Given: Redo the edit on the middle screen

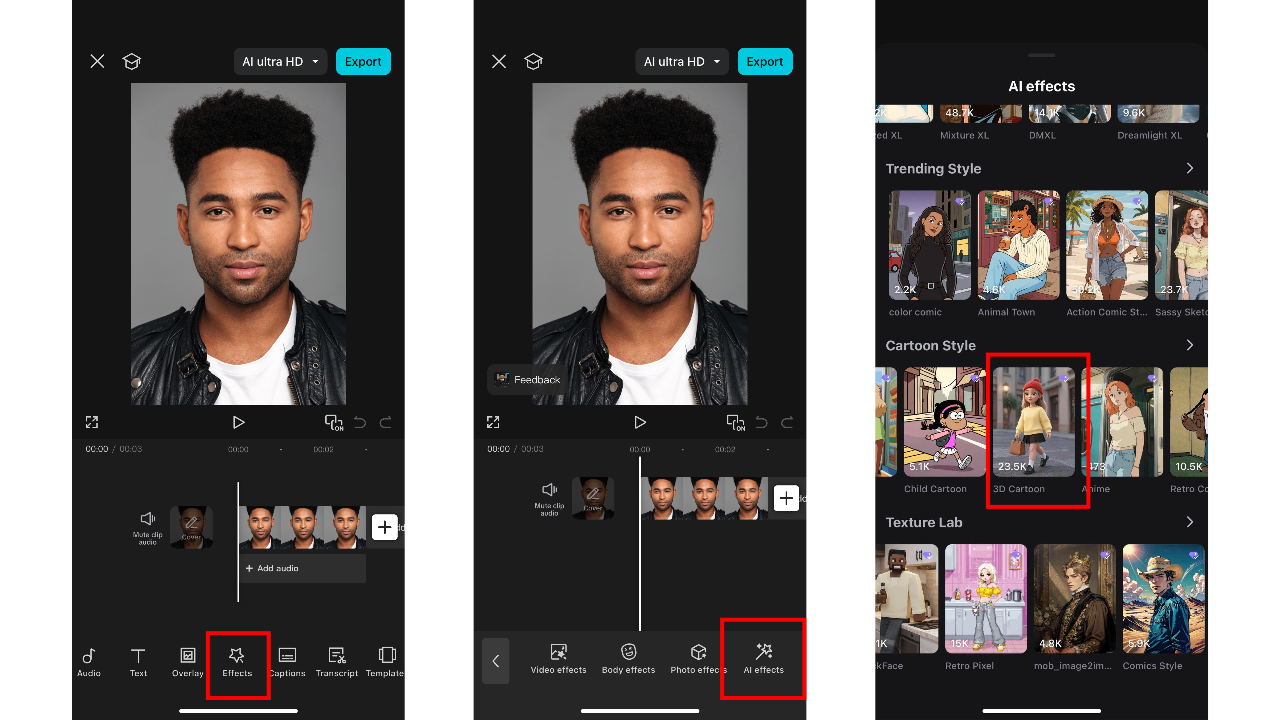Looking at the screenshot, I should (x=787, y=422).
